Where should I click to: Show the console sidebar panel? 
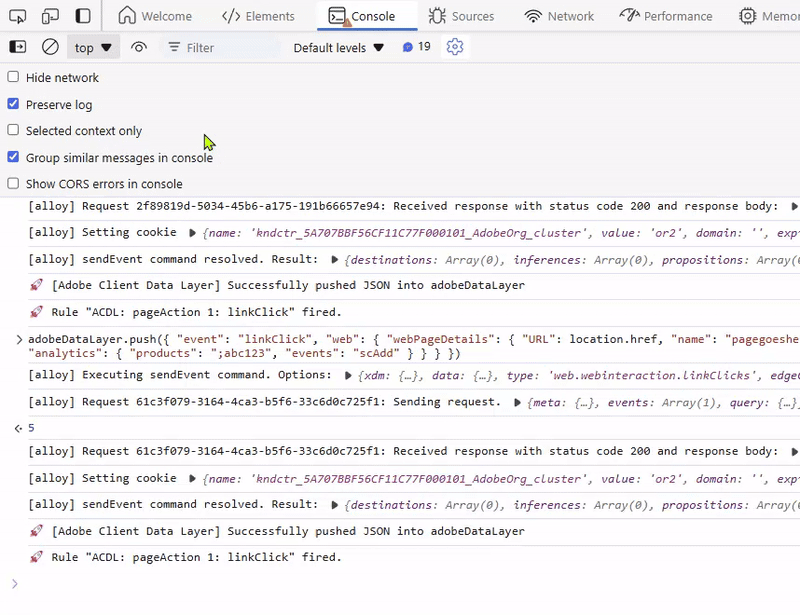(18, 47)
